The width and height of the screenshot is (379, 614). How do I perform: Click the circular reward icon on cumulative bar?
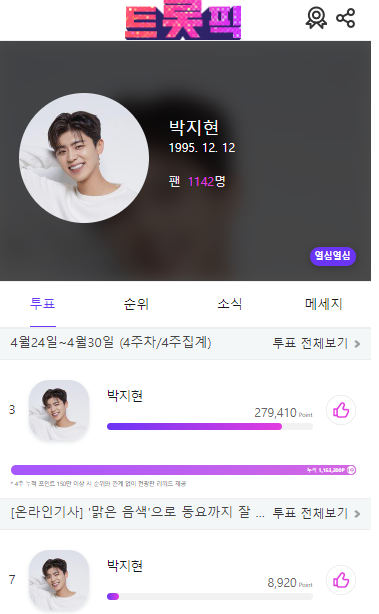coord(351,470)
